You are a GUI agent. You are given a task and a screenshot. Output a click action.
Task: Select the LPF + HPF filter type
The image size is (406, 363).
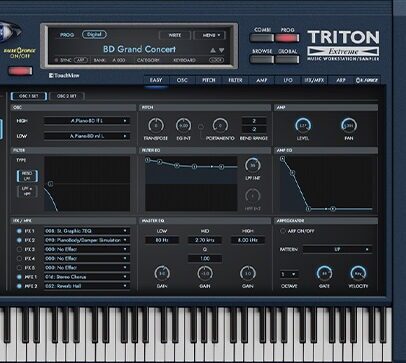[27, 191]
